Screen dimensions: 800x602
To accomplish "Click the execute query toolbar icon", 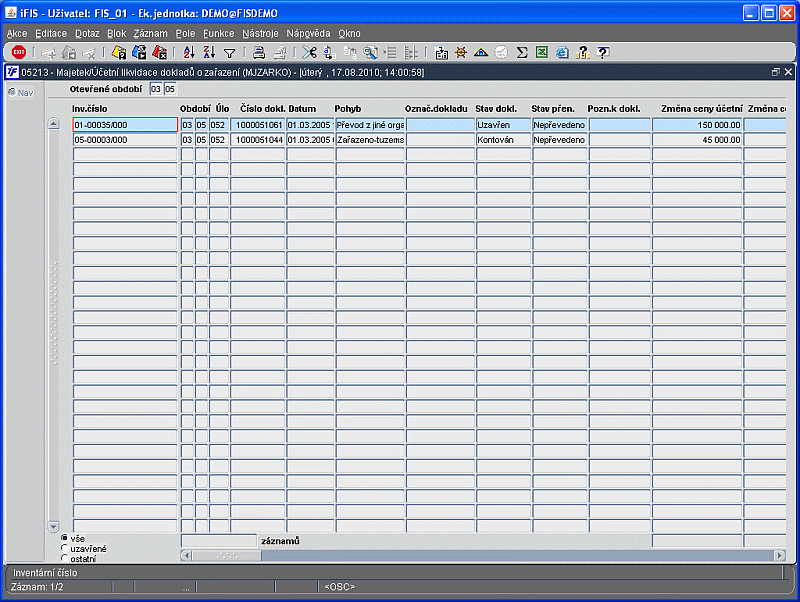I will (x=139, y=53).
